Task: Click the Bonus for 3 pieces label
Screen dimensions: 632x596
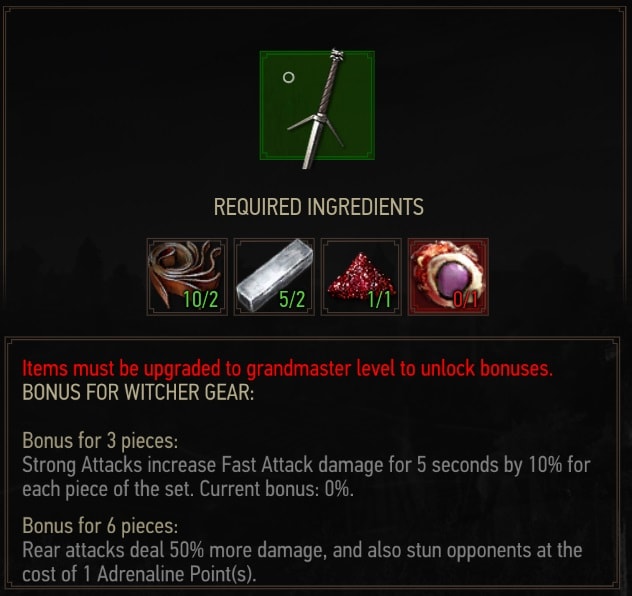Action: tap(100, 440)
